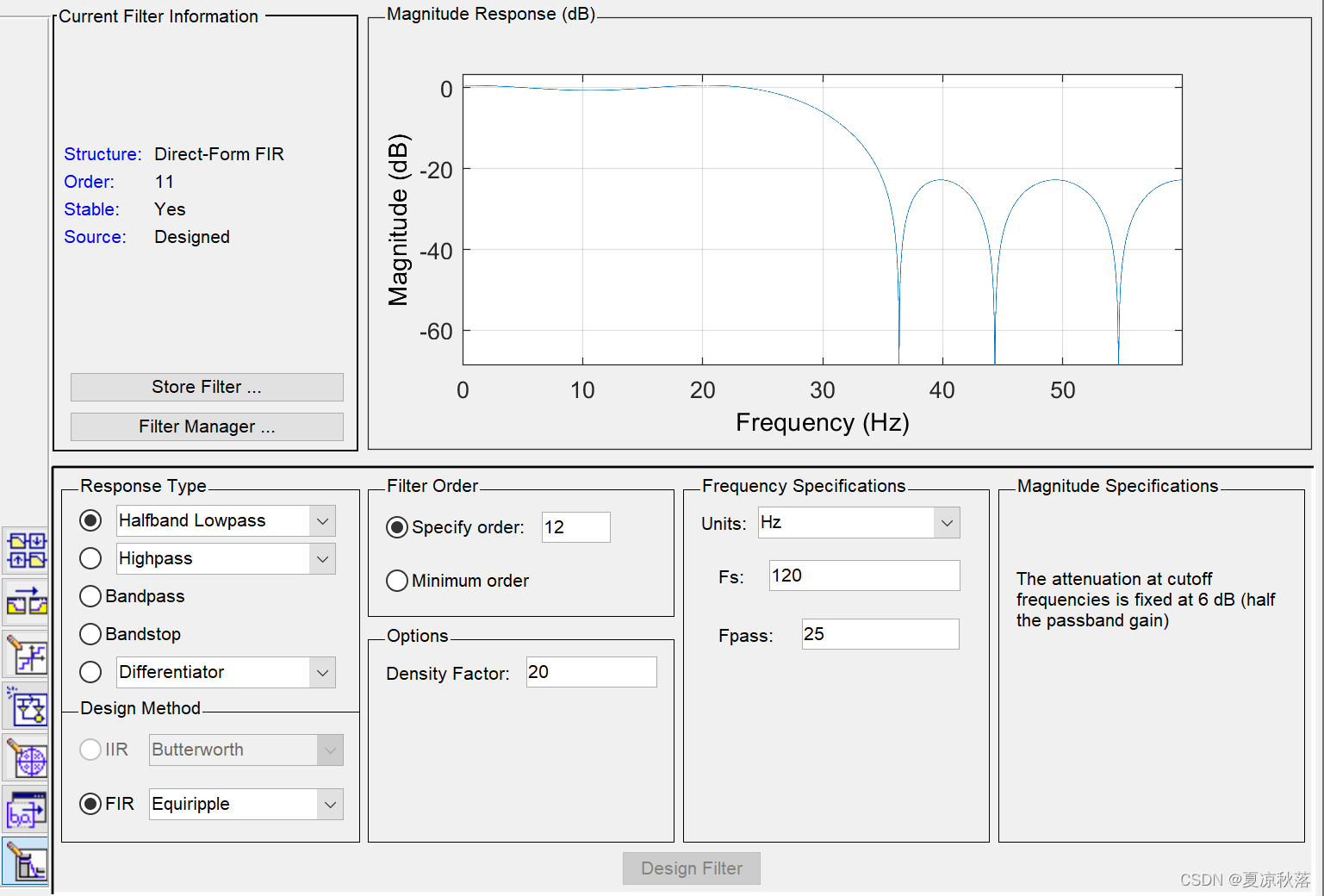Open the Transform Filter sidebar icon
Screen dimensions: 1324x896
point(26,602)
